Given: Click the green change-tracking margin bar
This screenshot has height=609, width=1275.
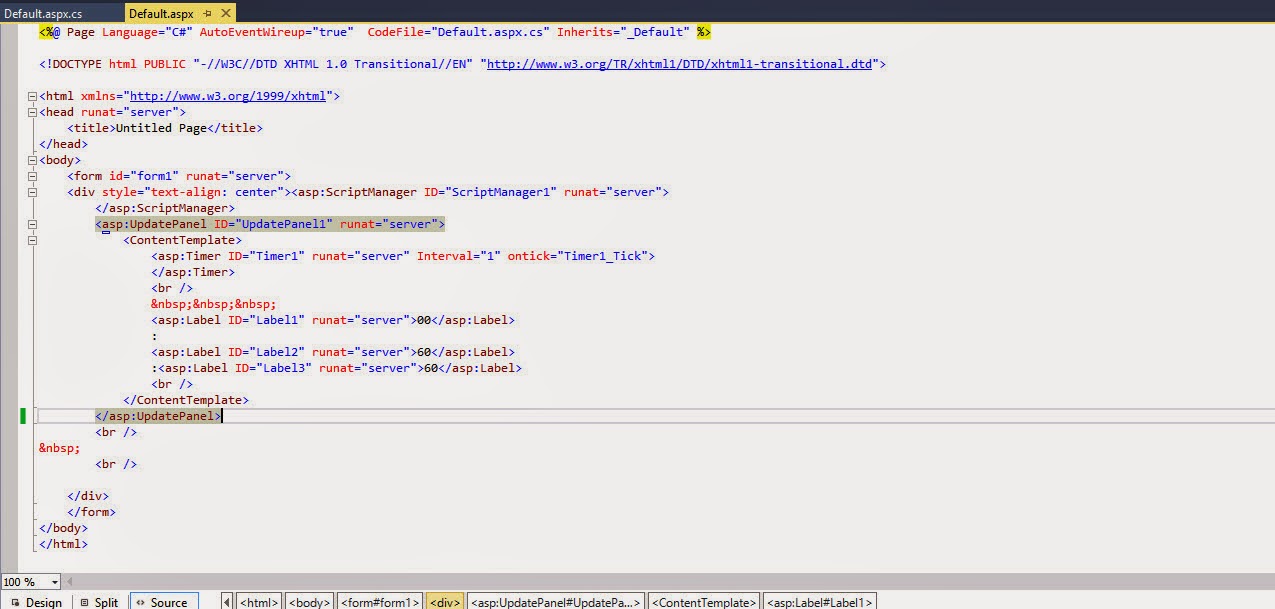Looking at the screenshot, I should pyautogui.click(x=21, y=416).
